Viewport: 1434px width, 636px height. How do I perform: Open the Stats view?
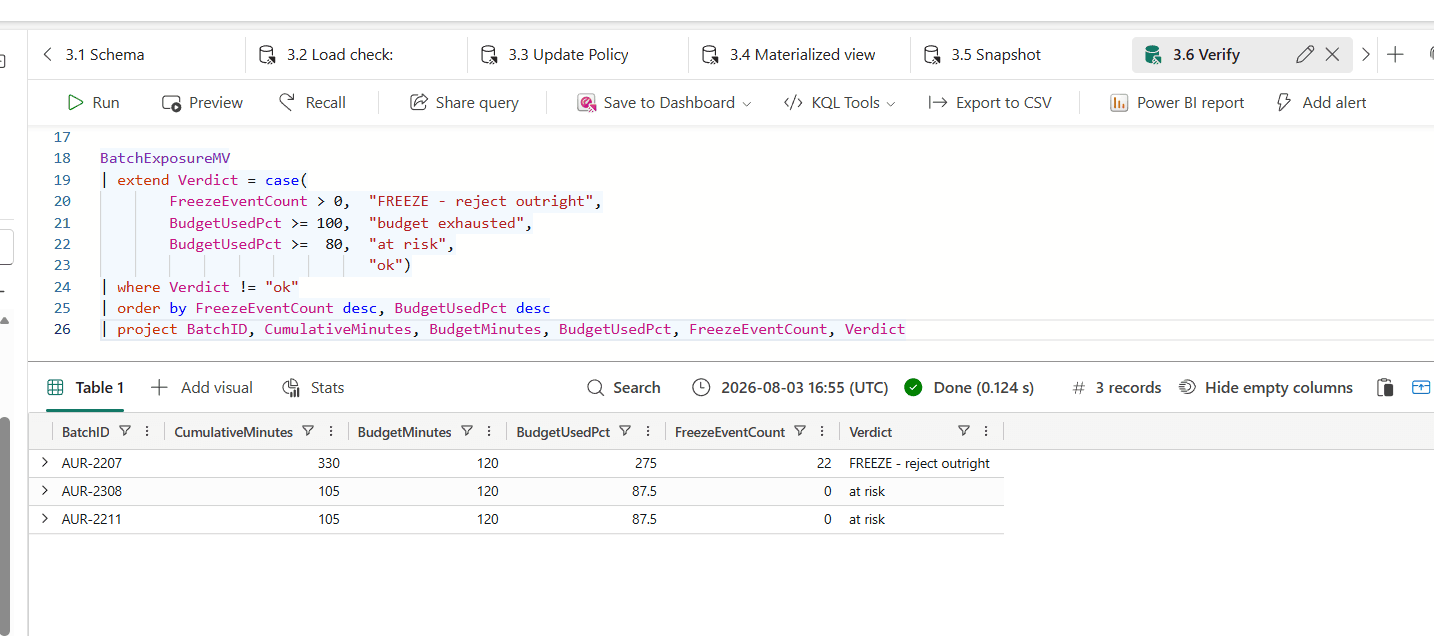tap(313, 388)
